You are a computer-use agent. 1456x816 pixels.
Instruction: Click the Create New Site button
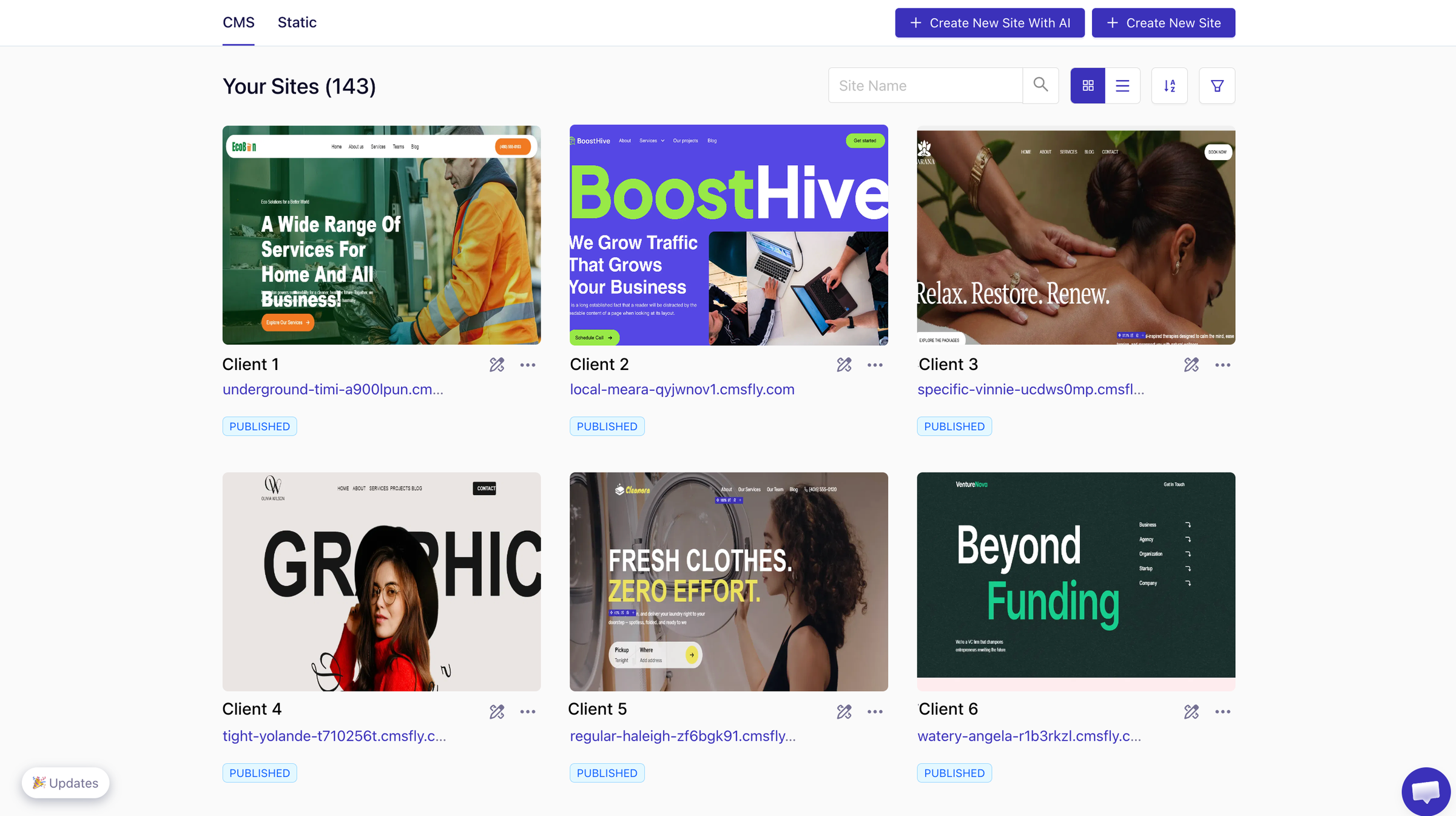point(1163,23)
